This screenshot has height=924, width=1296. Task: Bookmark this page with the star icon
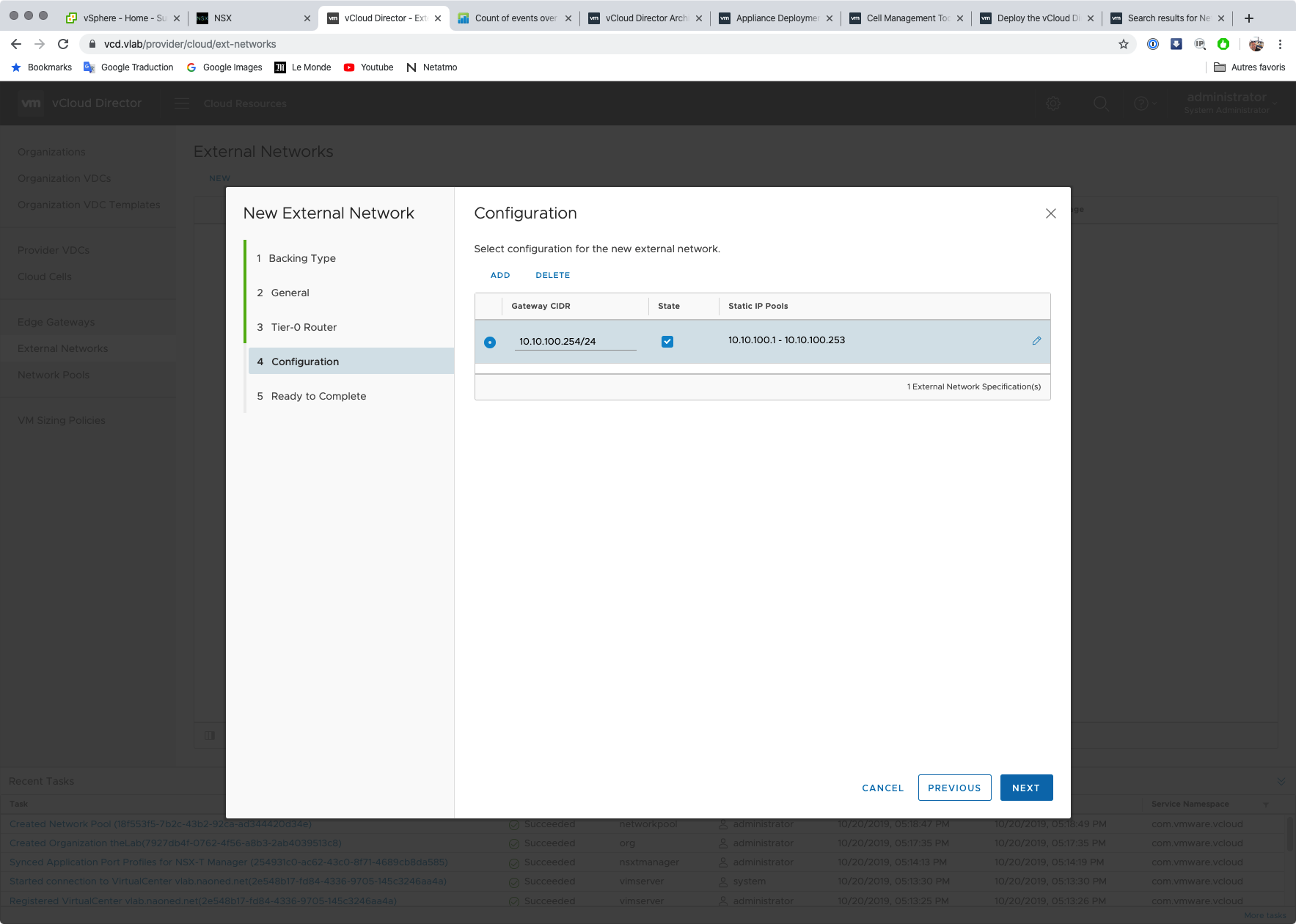[x=1123, y=44]
